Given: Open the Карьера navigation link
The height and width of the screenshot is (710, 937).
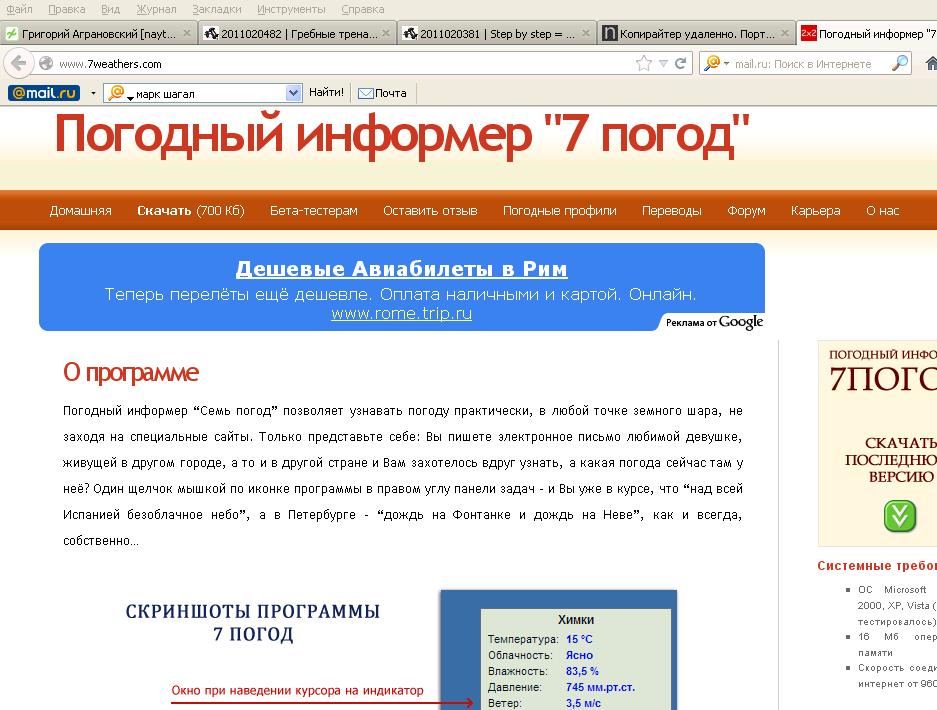Looking at the screenshot, I should coord(816,210).
